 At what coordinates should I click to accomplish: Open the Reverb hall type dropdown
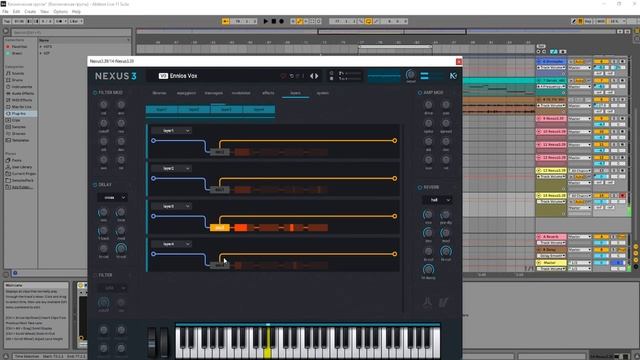[437, 200]
